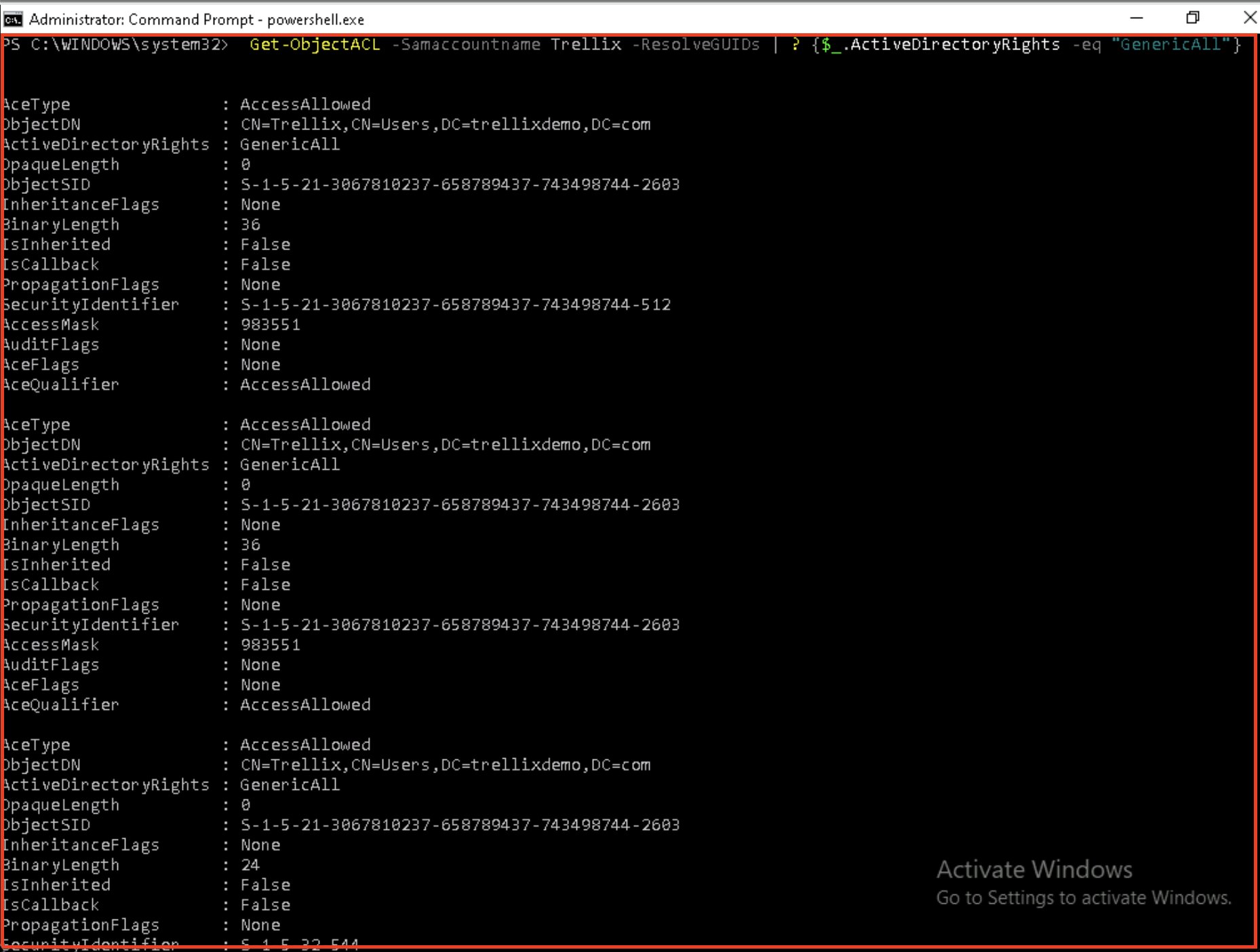The image size is (1260, 952).
Task: Click the window title text 'powershell.exe'
Action: (x=315, y=20)
